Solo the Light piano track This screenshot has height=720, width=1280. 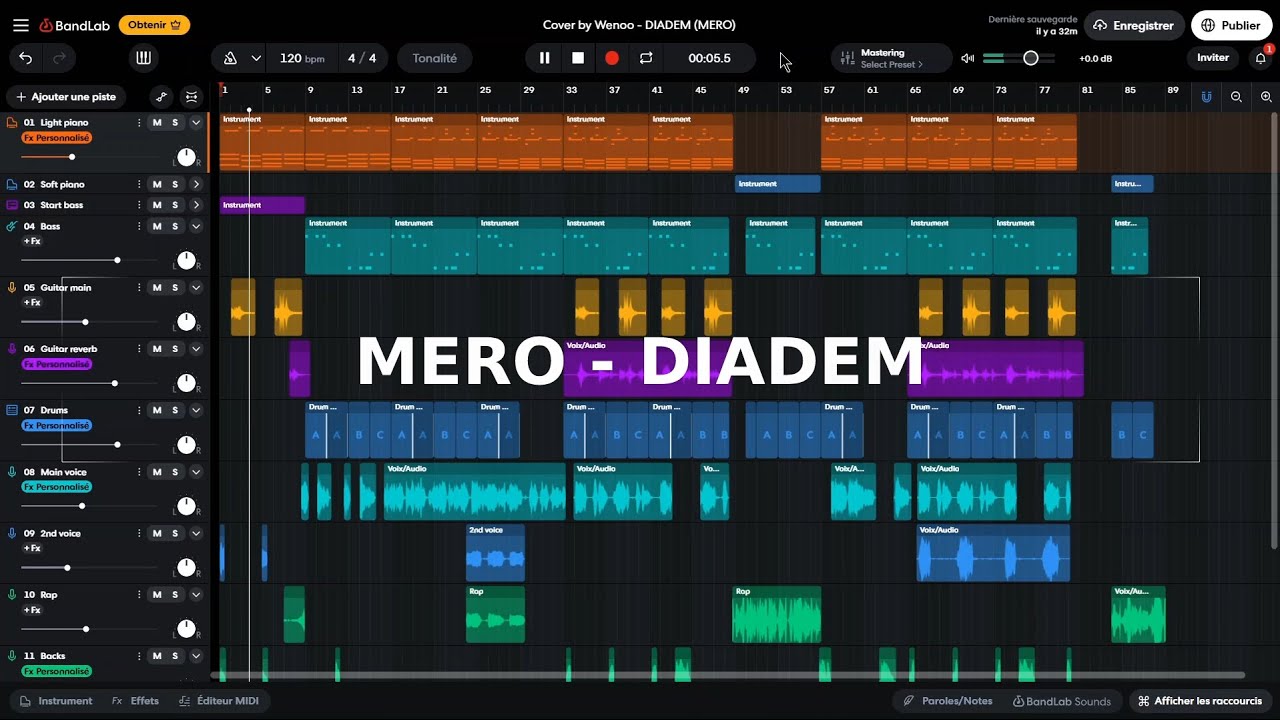click(x=175, y=122)
